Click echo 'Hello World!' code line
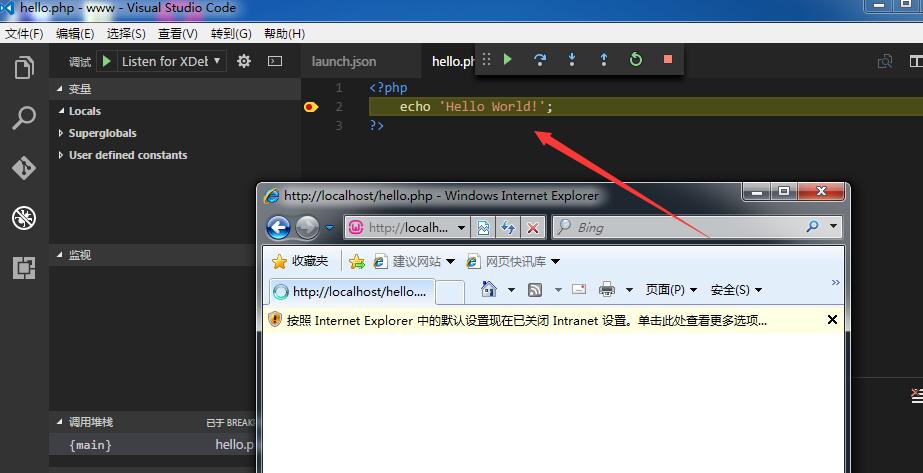Screen dimensions: 923x473 coord(476,106)
